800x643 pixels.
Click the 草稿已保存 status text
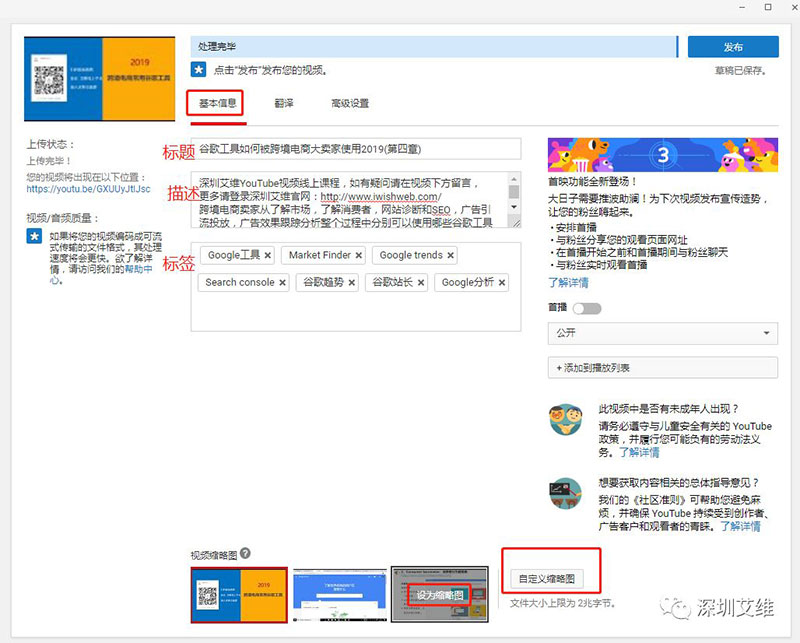coord(740,71)
